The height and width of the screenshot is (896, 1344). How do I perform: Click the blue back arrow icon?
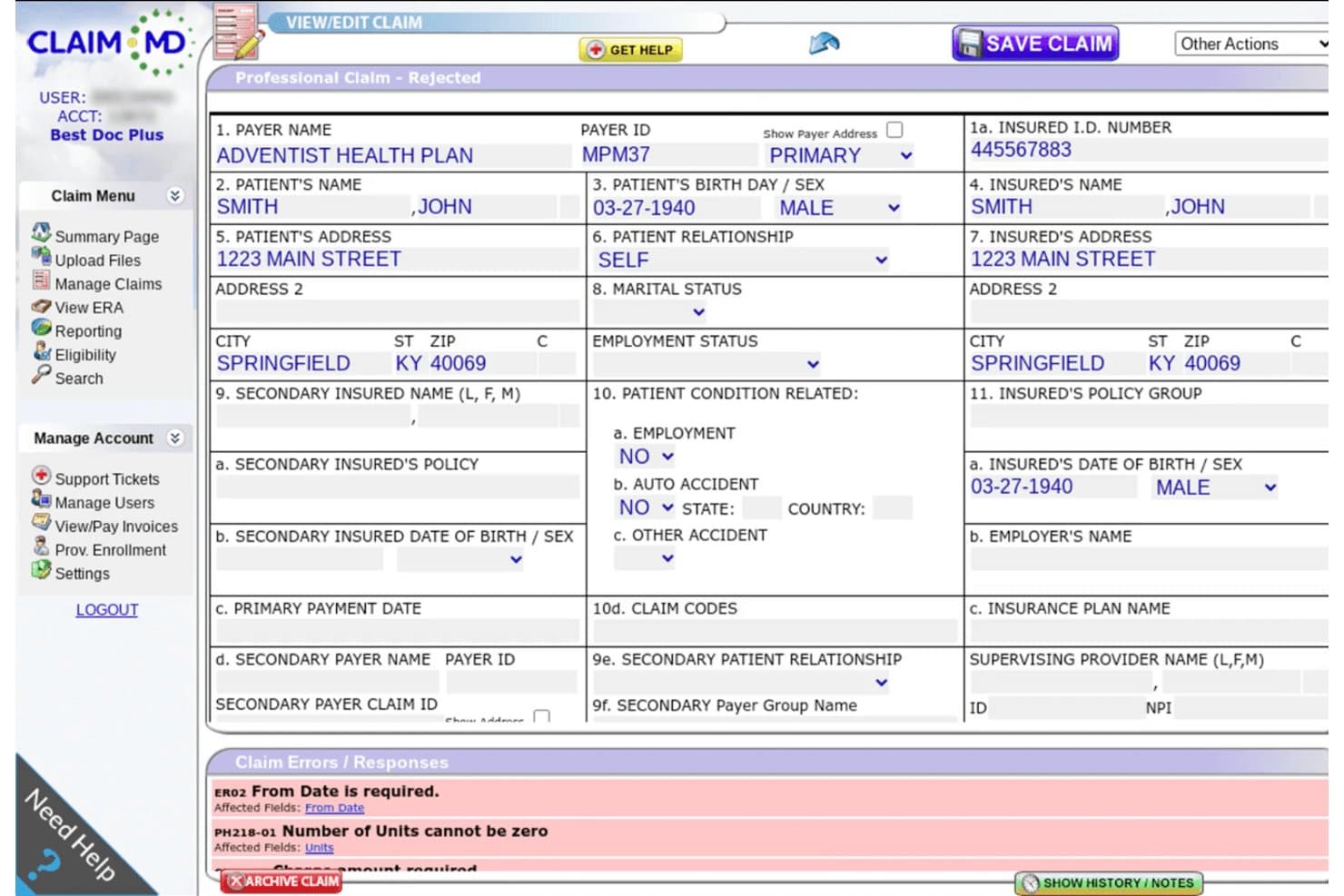point(824,43)
